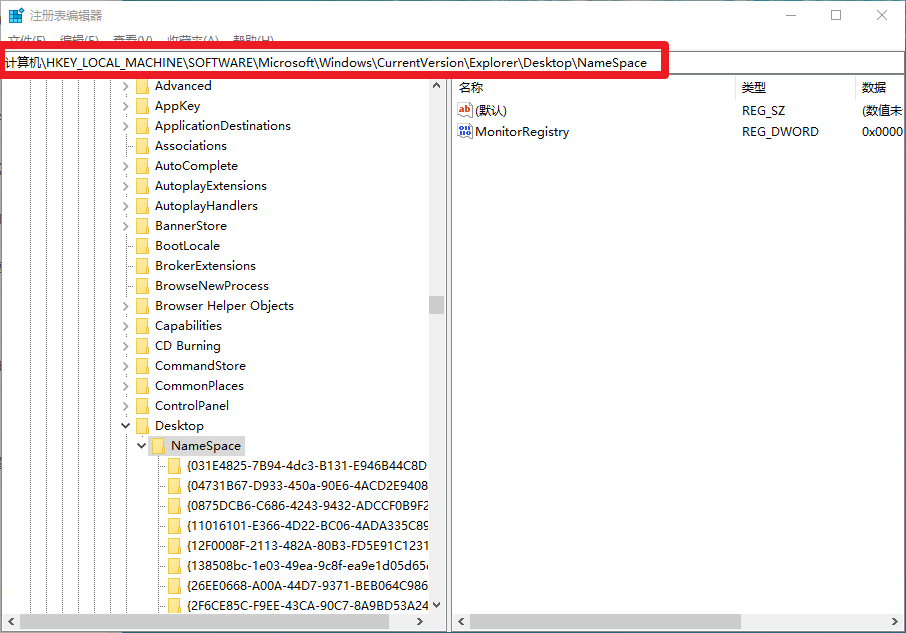Viewport: 906px width, 633px height.
Task: Select the Associations key in the tree
Action: click(190, 146)
